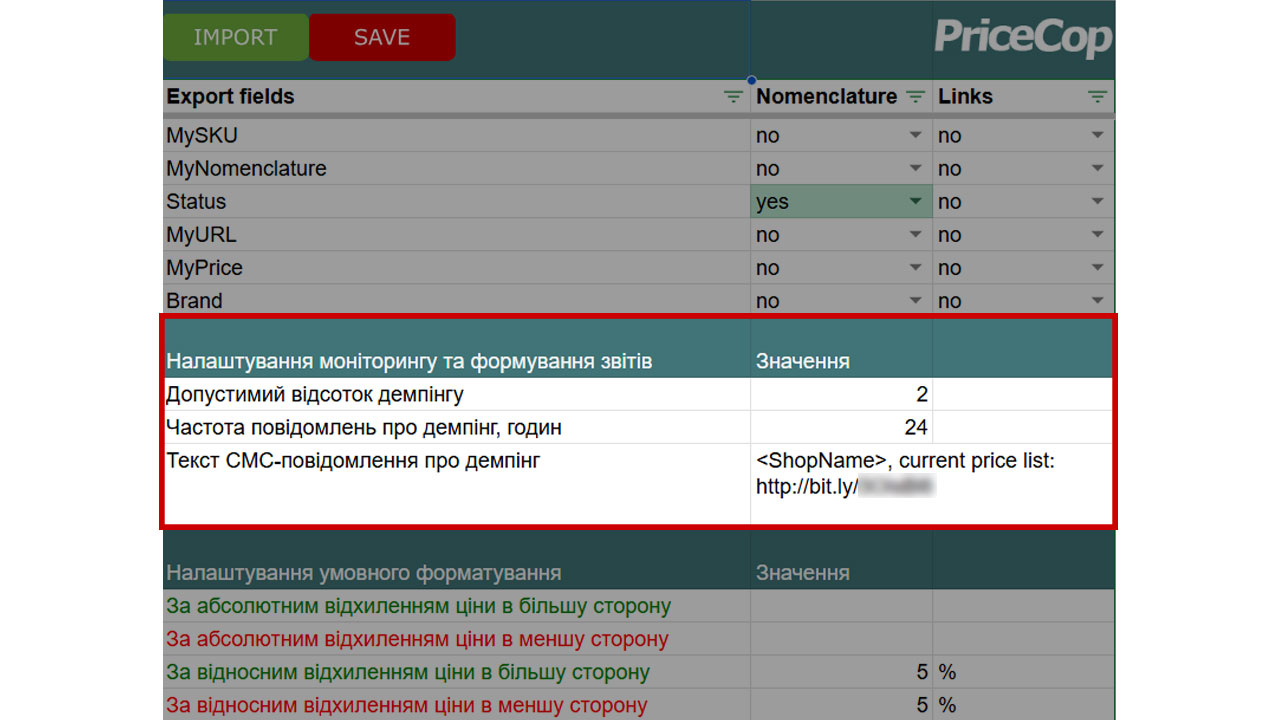Screen dimensions: 1280x720
Task: Open the Links dropdown for Status
Action: [1097, 201]
